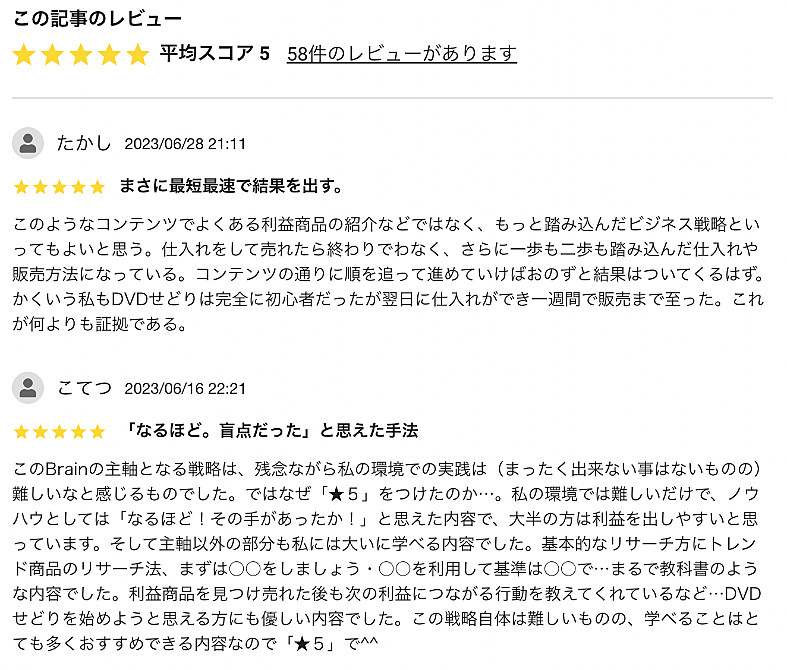Click たかし's review body text

coord(388,274)
